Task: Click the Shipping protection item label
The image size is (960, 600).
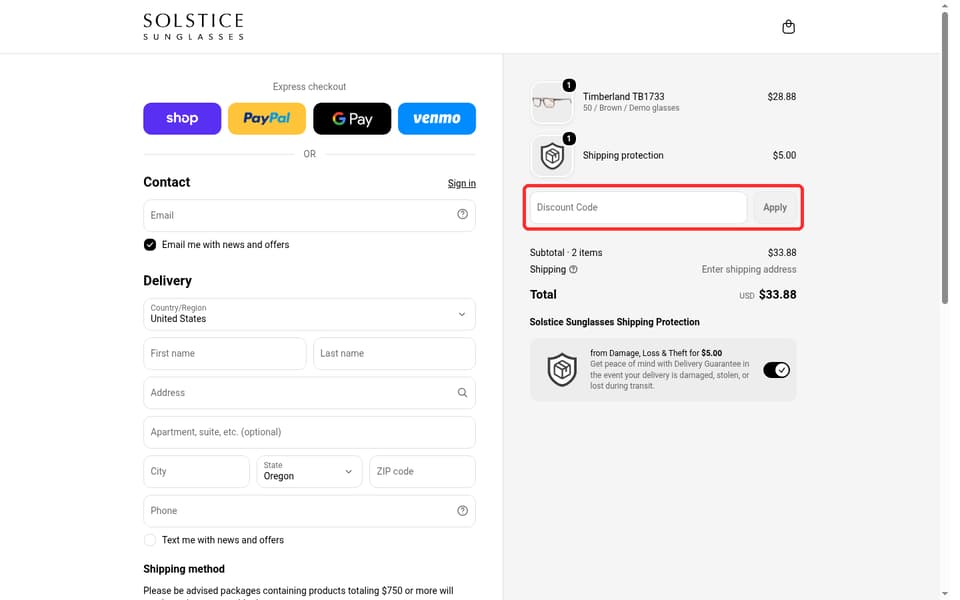Action: pyautogui.click(x=623, y=156)
